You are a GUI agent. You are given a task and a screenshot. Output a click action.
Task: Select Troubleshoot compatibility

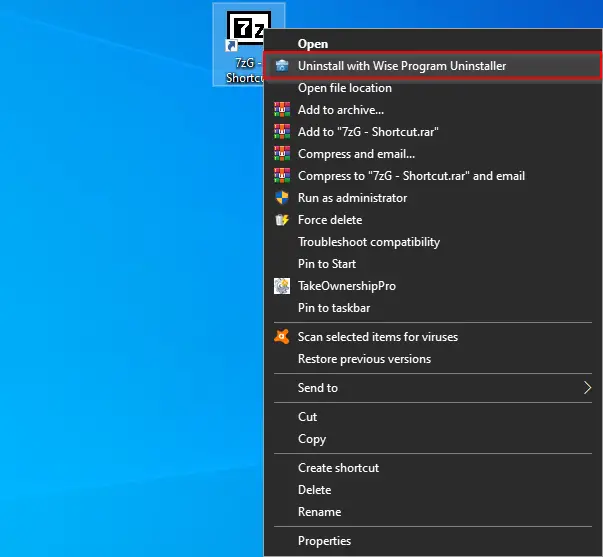coord(433,242)
